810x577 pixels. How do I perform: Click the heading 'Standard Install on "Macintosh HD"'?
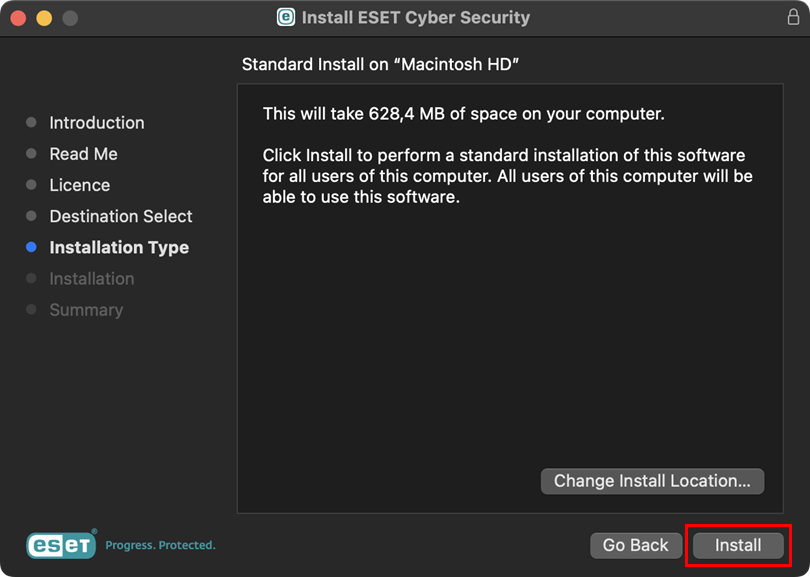coord(380,65)
